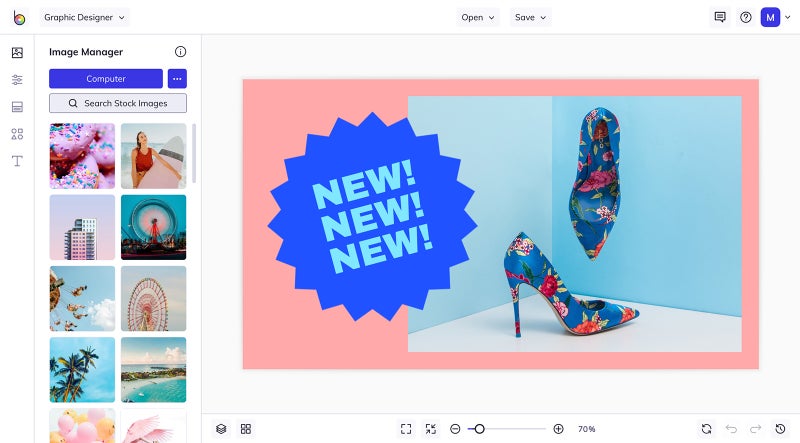Screen dimensions: 800x443
Task: Click the zoom out minus icon
Action: click(455, 429)
